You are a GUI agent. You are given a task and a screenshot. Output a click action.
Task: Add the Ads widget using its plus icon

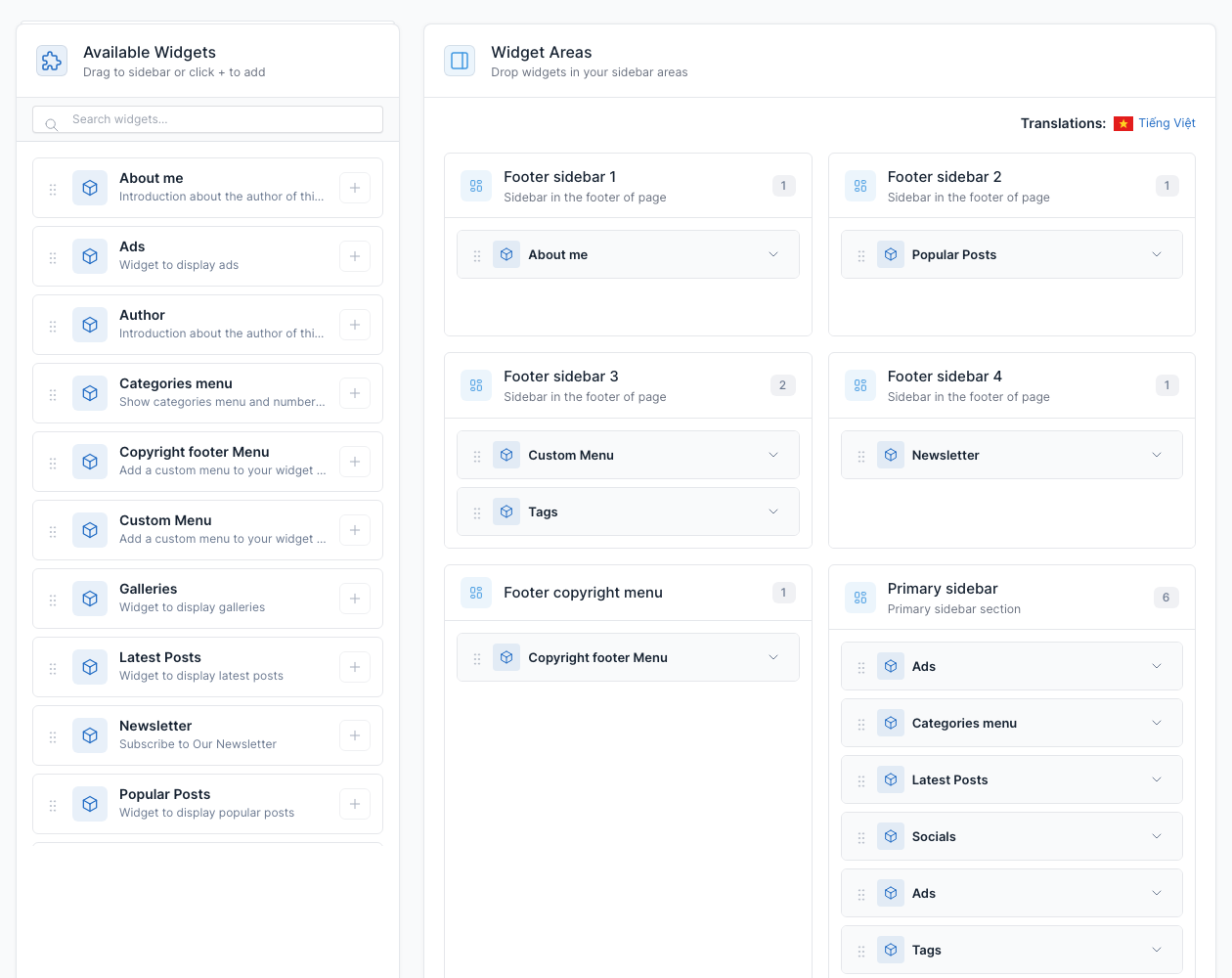355,256
